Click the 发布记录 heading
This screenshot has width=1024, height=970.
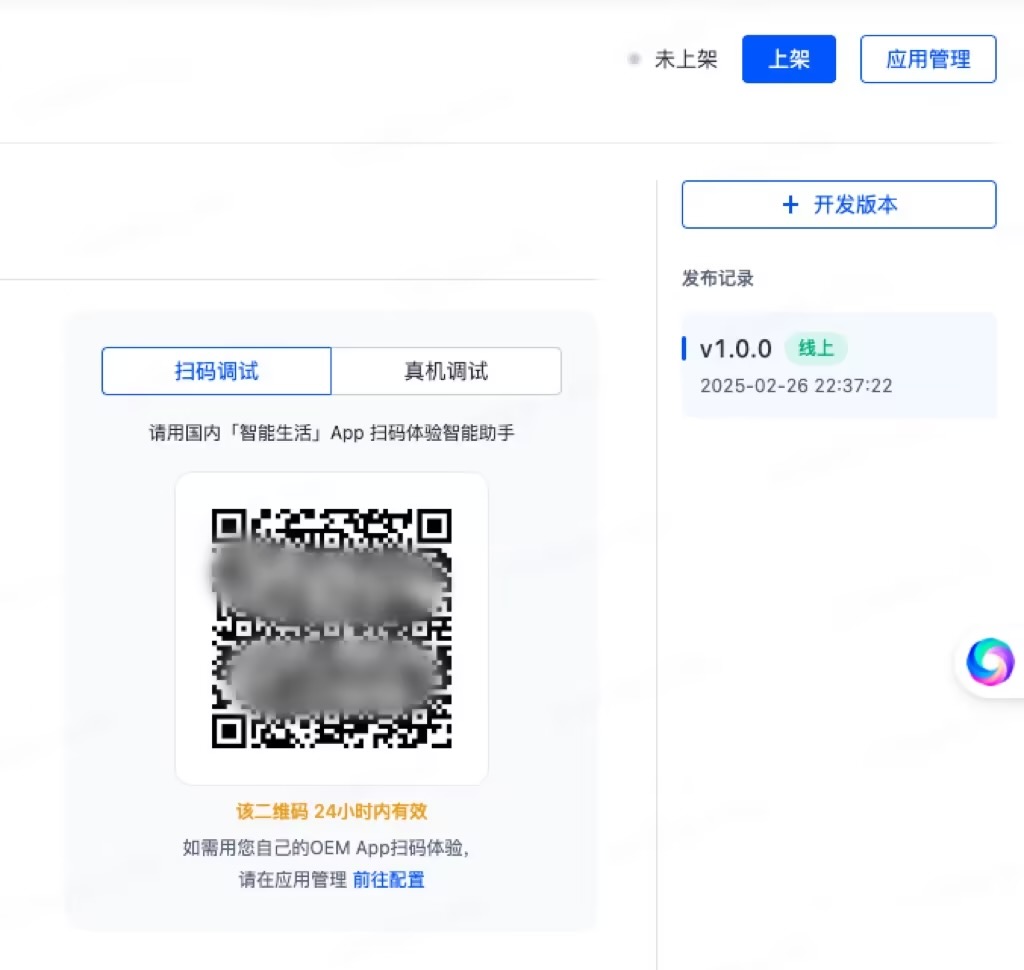pyautogui.click(x=718, y=278)
